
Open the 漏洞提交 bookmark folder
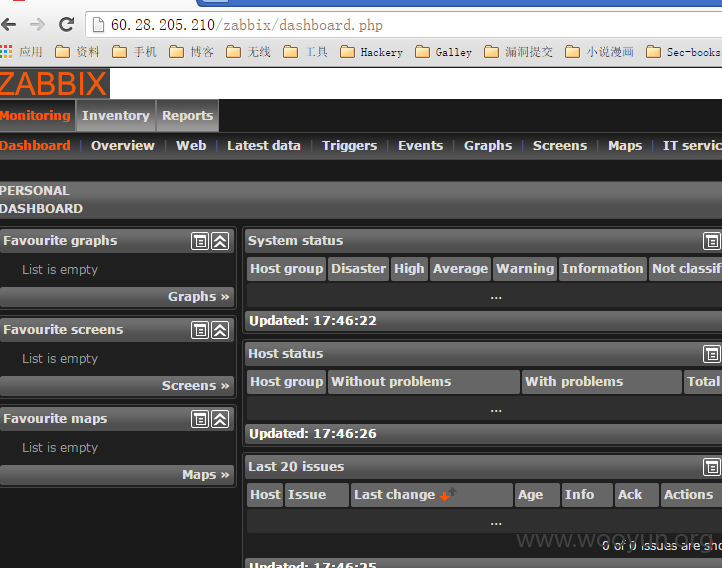(x=518, y=52)
